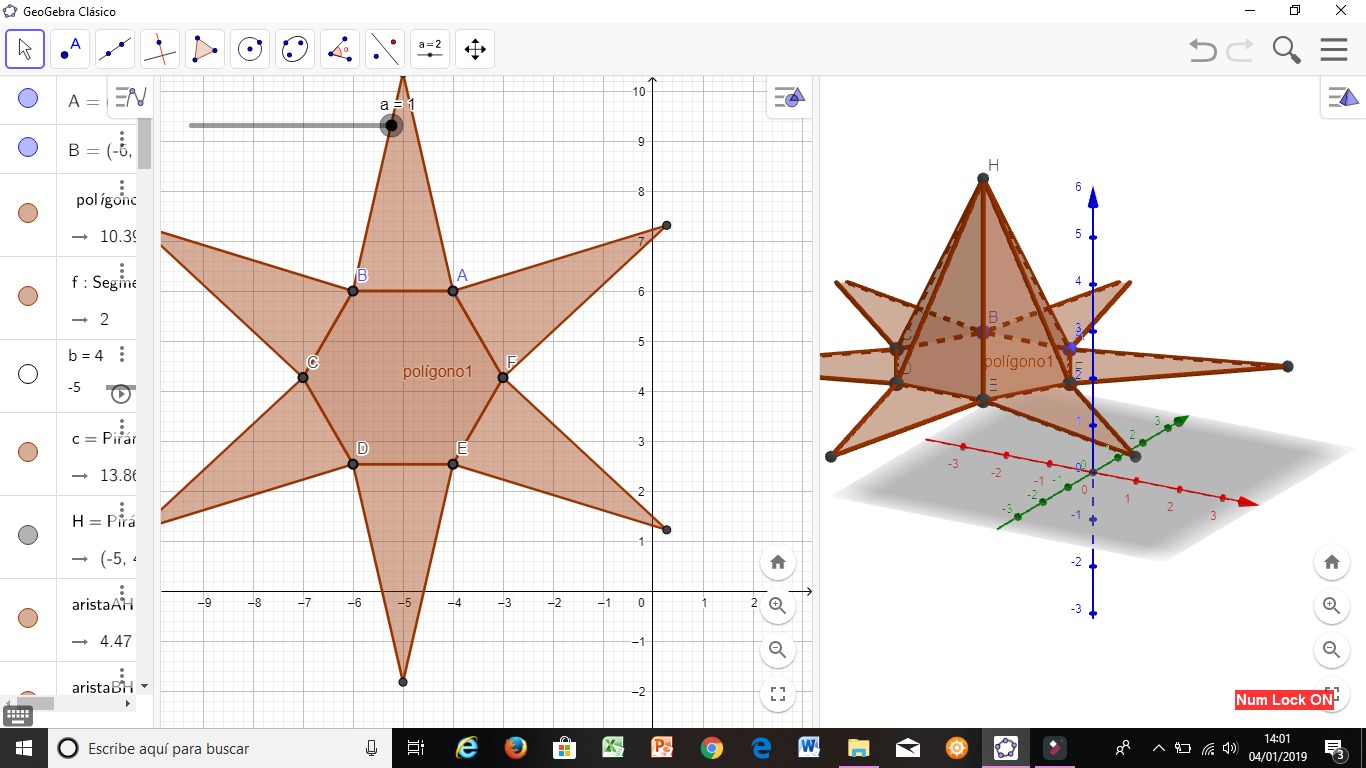The image size is (1366, 768).
Task: Click the Undo arrow
Action: click(1203, 49)
